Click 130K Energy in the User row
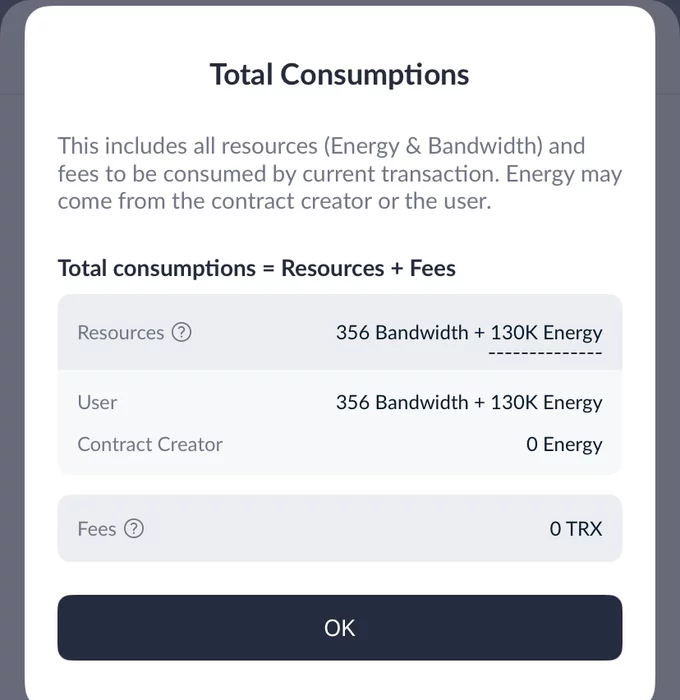The image size is (680, 700). 545,403
